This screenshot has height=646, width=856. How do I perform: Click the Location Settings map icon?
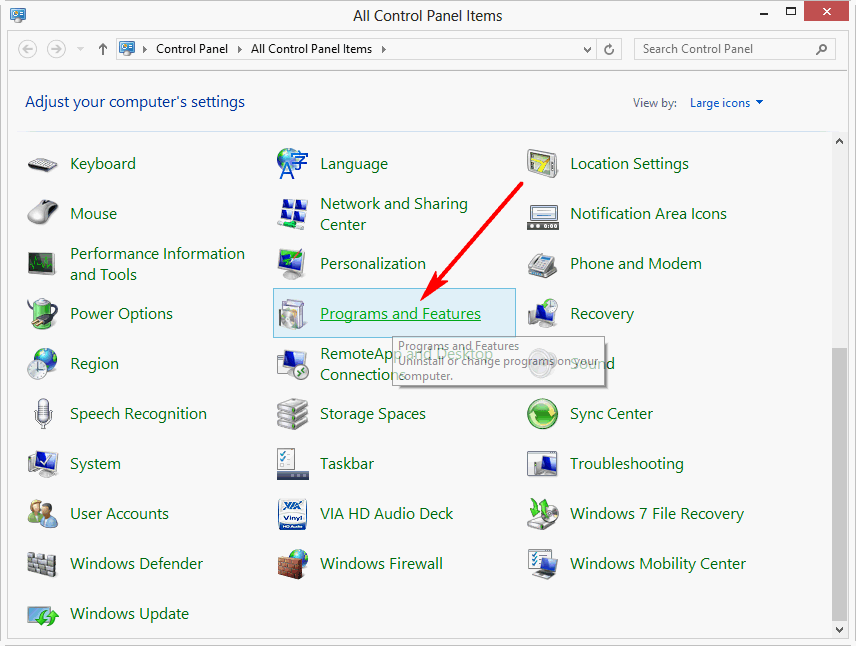pyautogui.click(x=543, y=163)
